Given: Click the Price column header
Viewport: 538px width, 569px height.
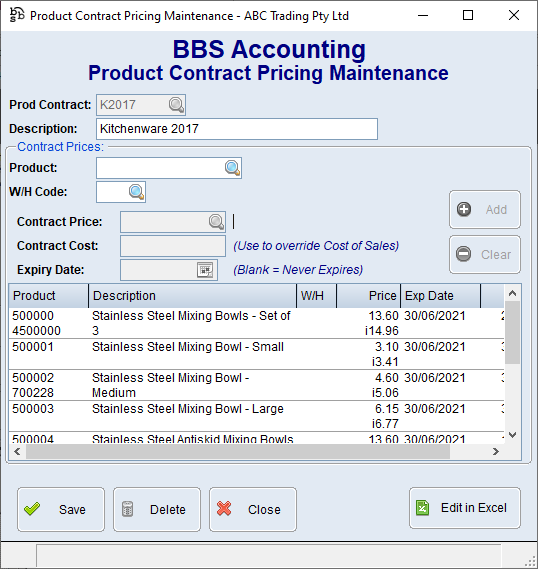Looking at the screenshot, I should pos(369,296).
